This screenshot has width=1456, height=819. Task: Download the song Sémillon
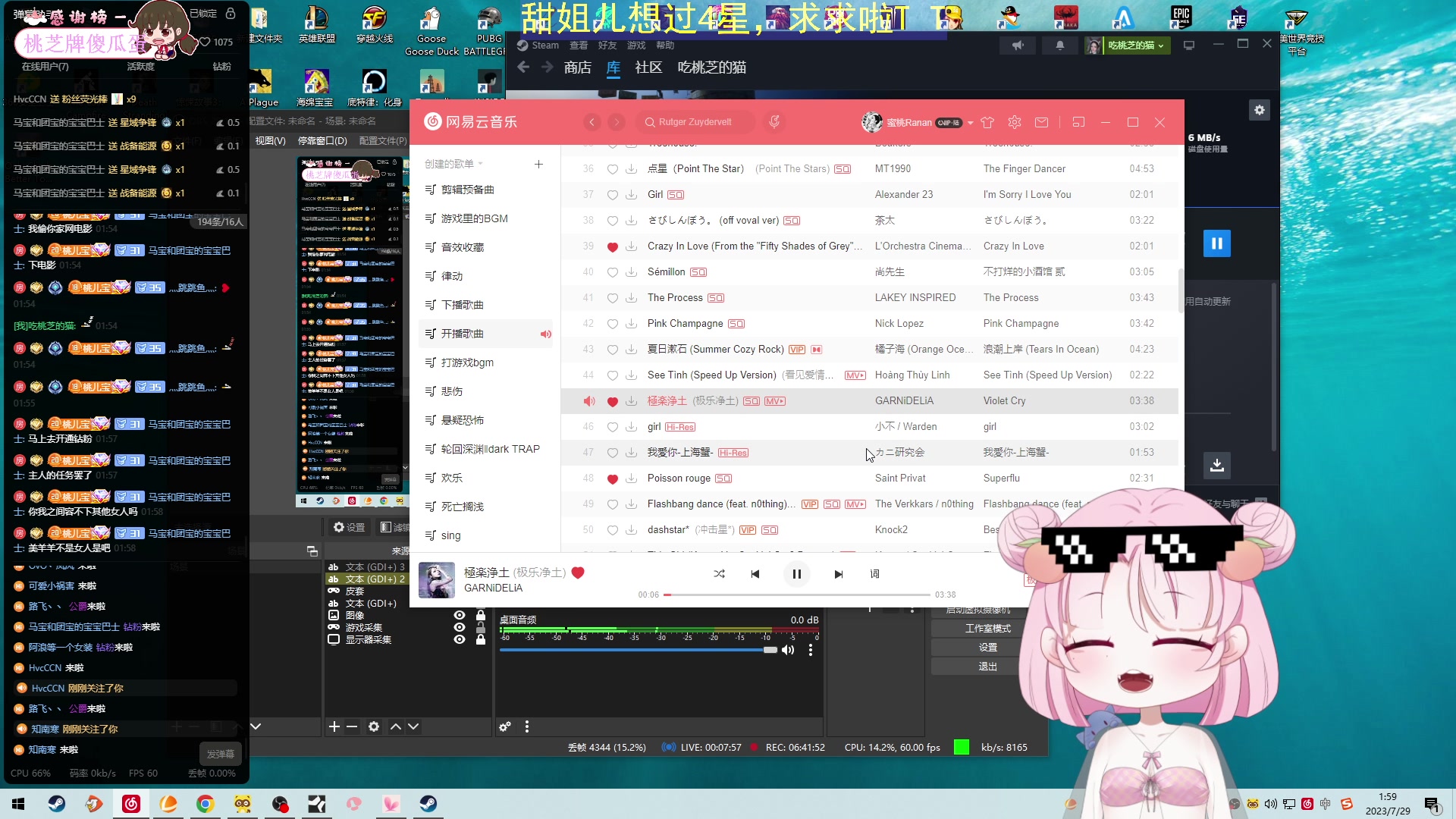pyautogui.click(x=631, y=272)
